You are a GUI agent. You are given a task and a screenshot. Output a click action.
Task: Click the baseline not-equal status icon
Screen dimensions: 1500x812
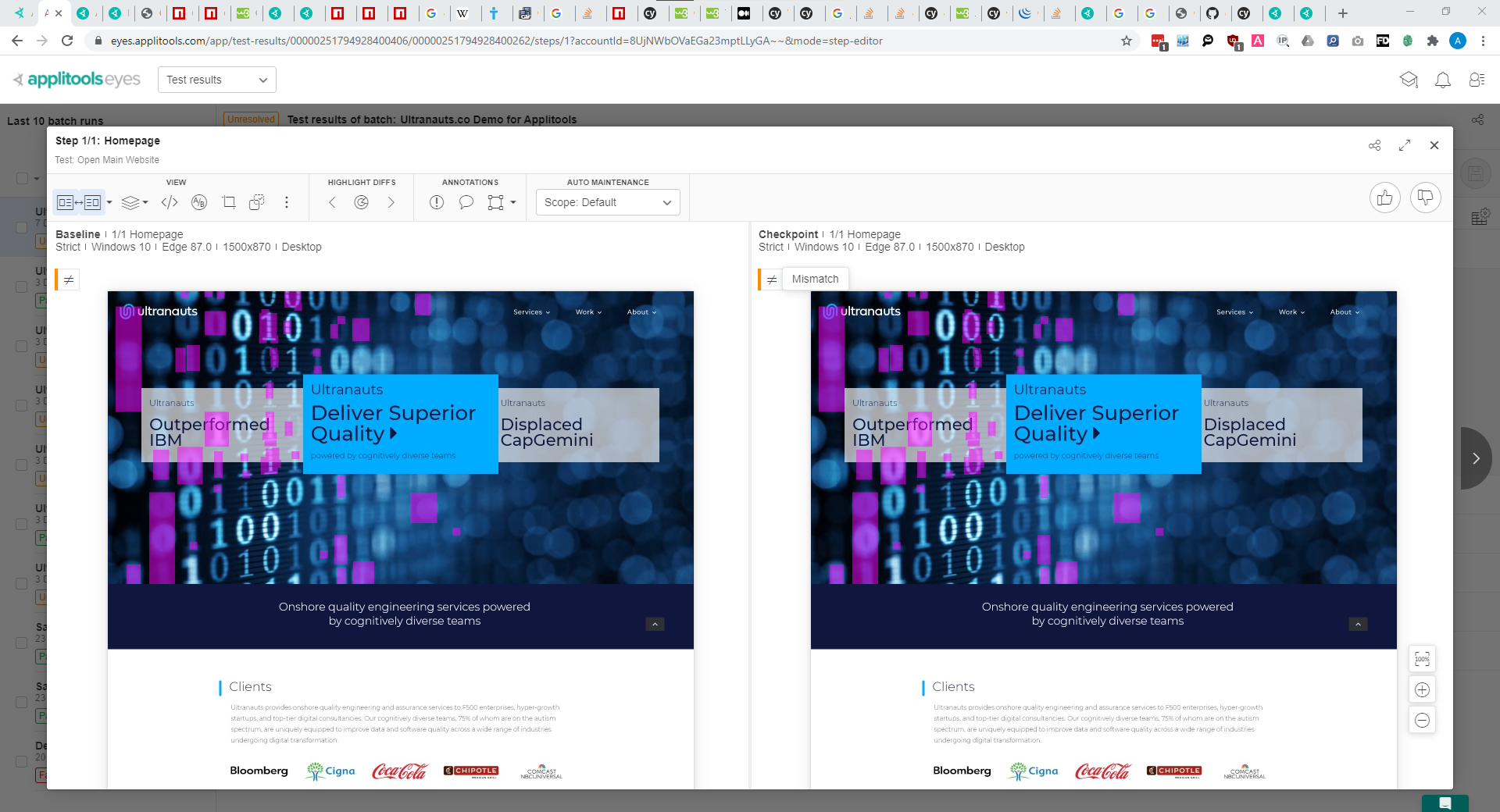[x=69, y=280]
